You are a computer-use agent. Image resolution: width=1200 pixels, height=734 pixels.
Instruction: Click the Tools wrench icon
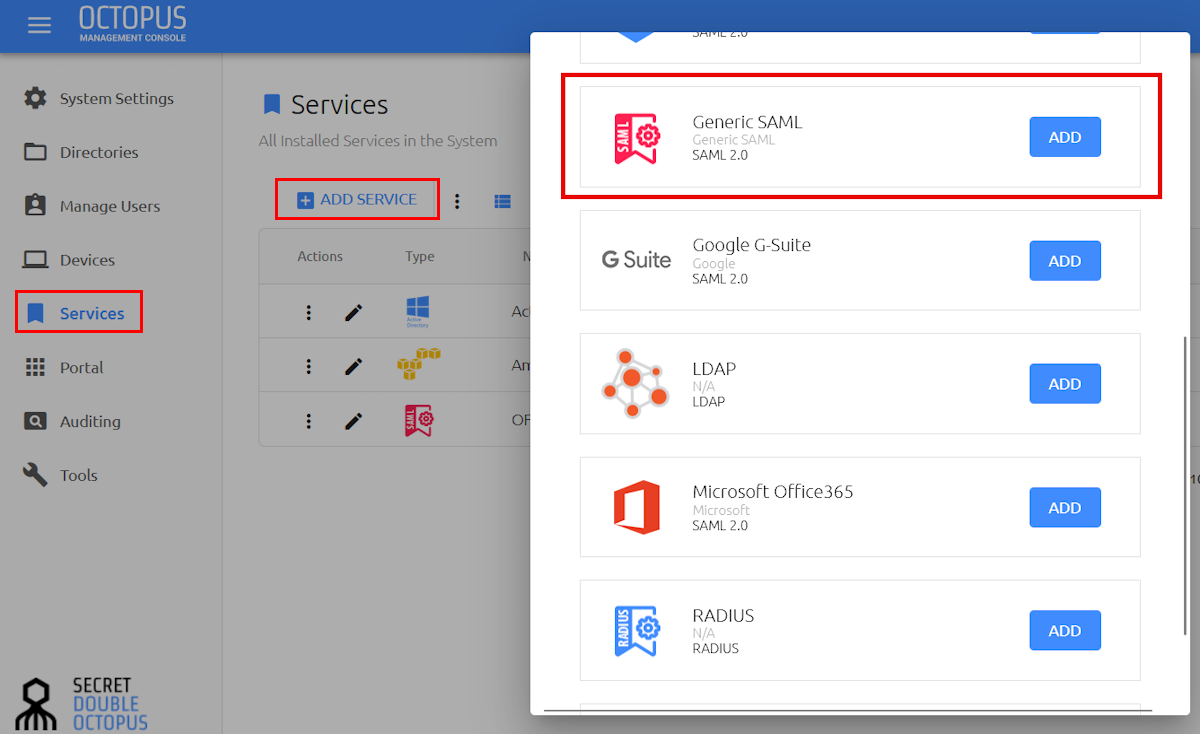click(35, 475)
